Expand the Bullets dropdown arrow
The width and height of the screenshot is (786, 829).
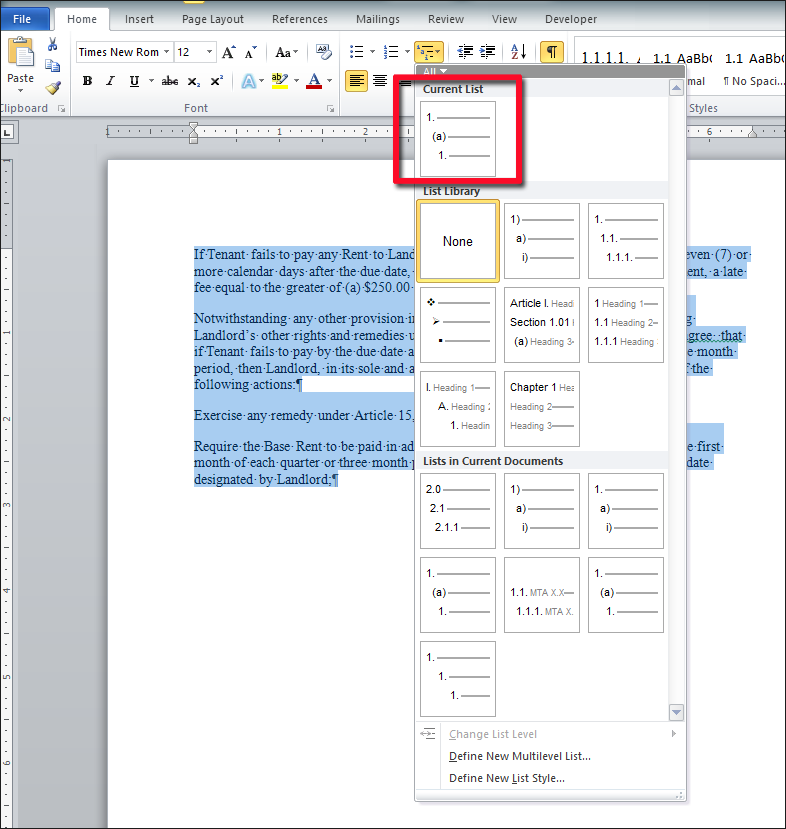point(372,52)
